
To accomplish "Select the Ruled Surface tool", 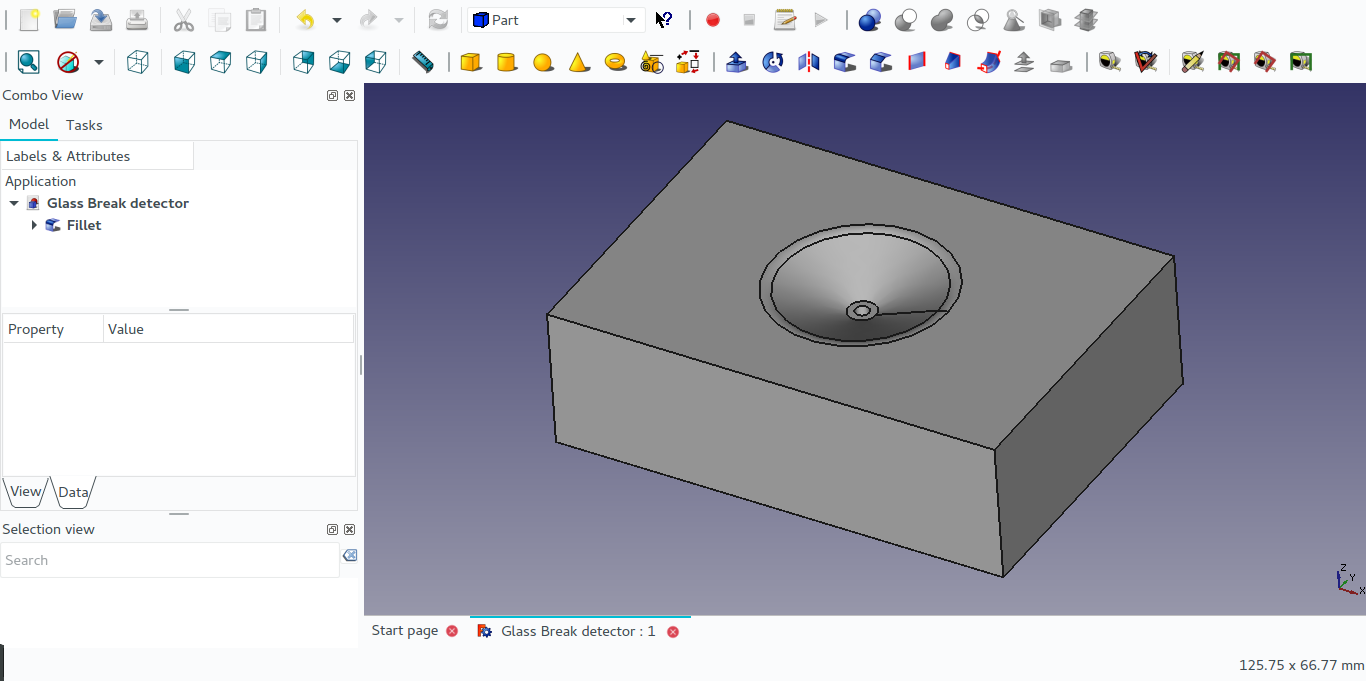I will 917,62.
